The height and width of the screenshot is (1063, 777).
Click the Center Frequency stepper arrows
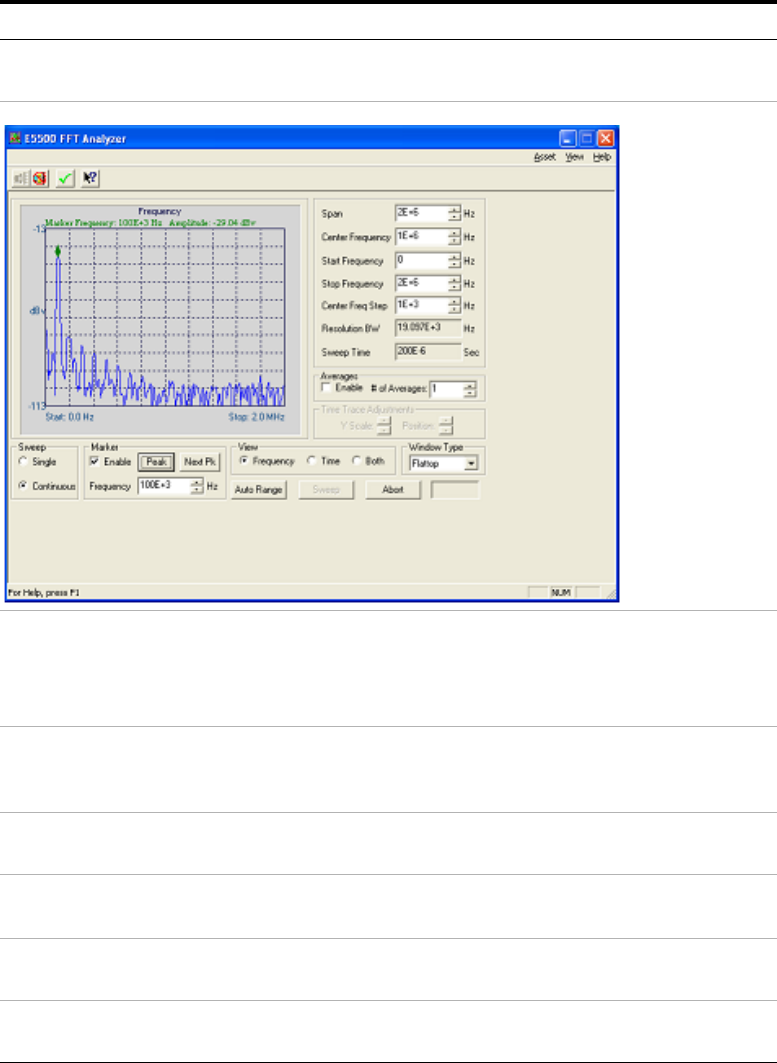click(x=454, y=237)
